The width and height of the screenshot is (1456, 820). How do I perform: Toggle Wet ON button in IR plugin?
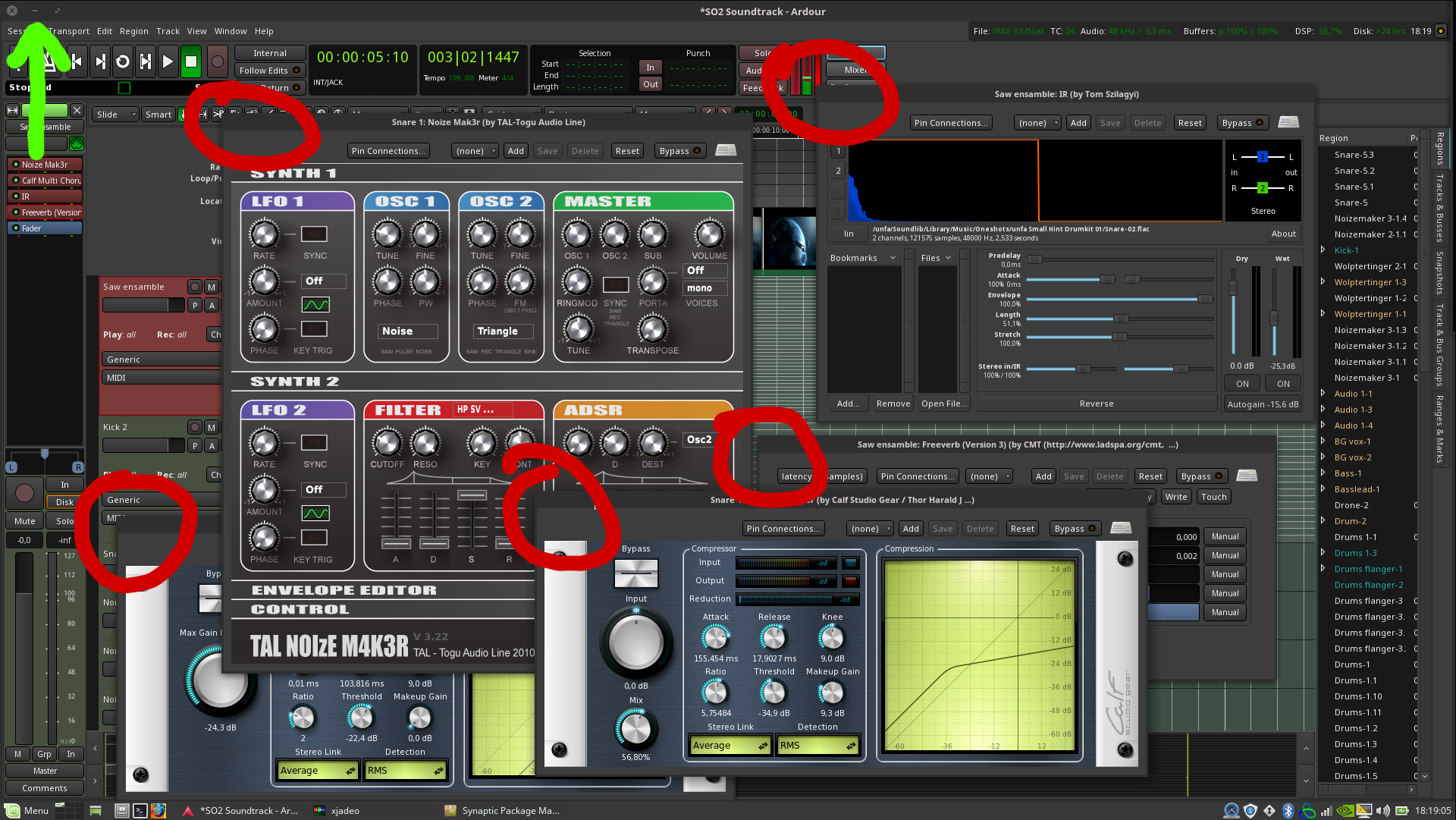(1283, 384)
